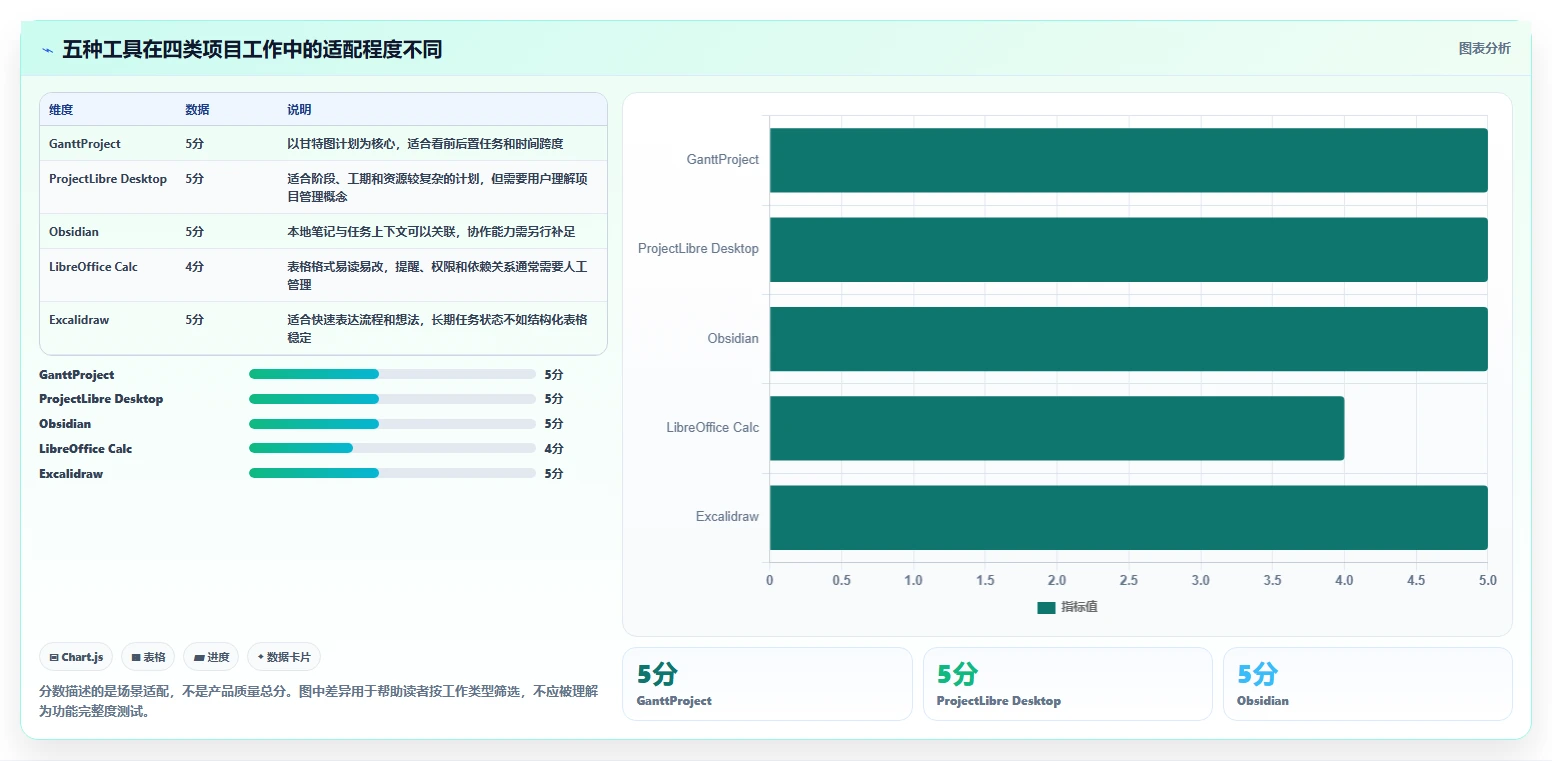The width and height of the screenshot is (1552, 761).
Task: Click the title 五种工具在四类项目工作中的适配程度不同
Action: (x=252, y=49)
